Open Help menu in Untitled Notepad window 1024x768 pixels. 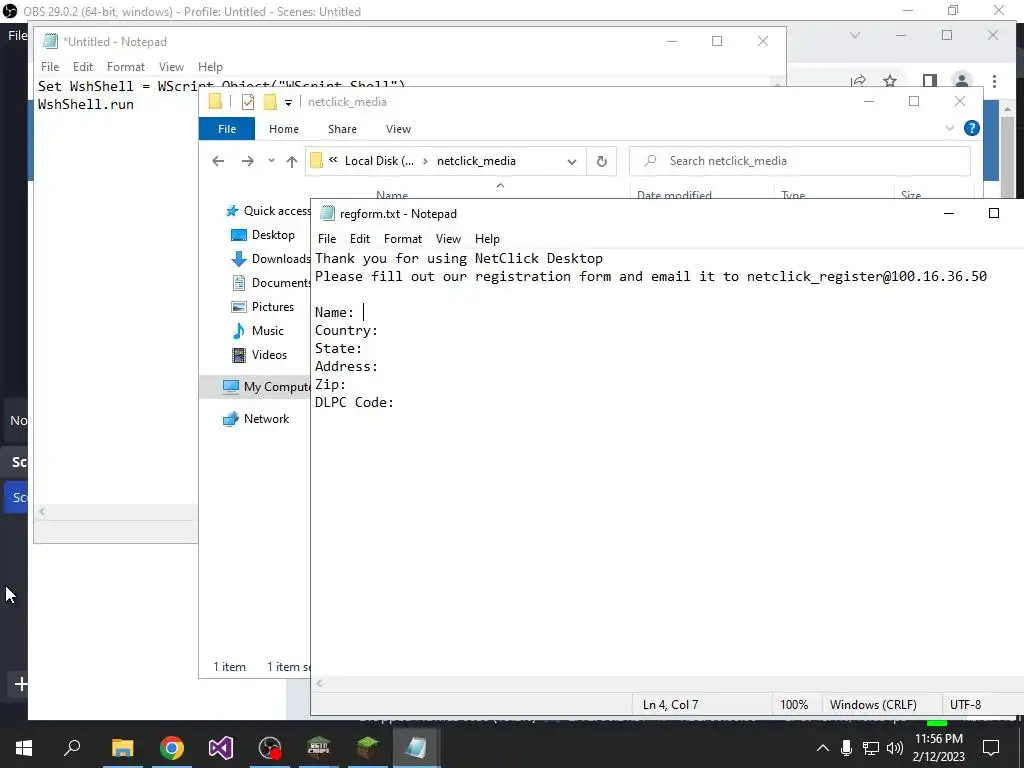[210, 67]
